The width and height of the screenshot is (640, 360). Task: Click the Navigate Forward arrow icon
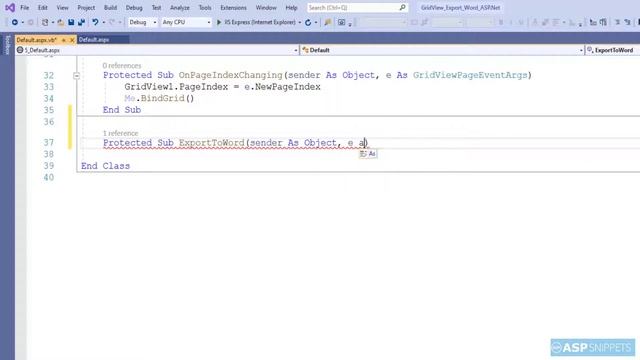pyautogui.click(x=31, y=22)
